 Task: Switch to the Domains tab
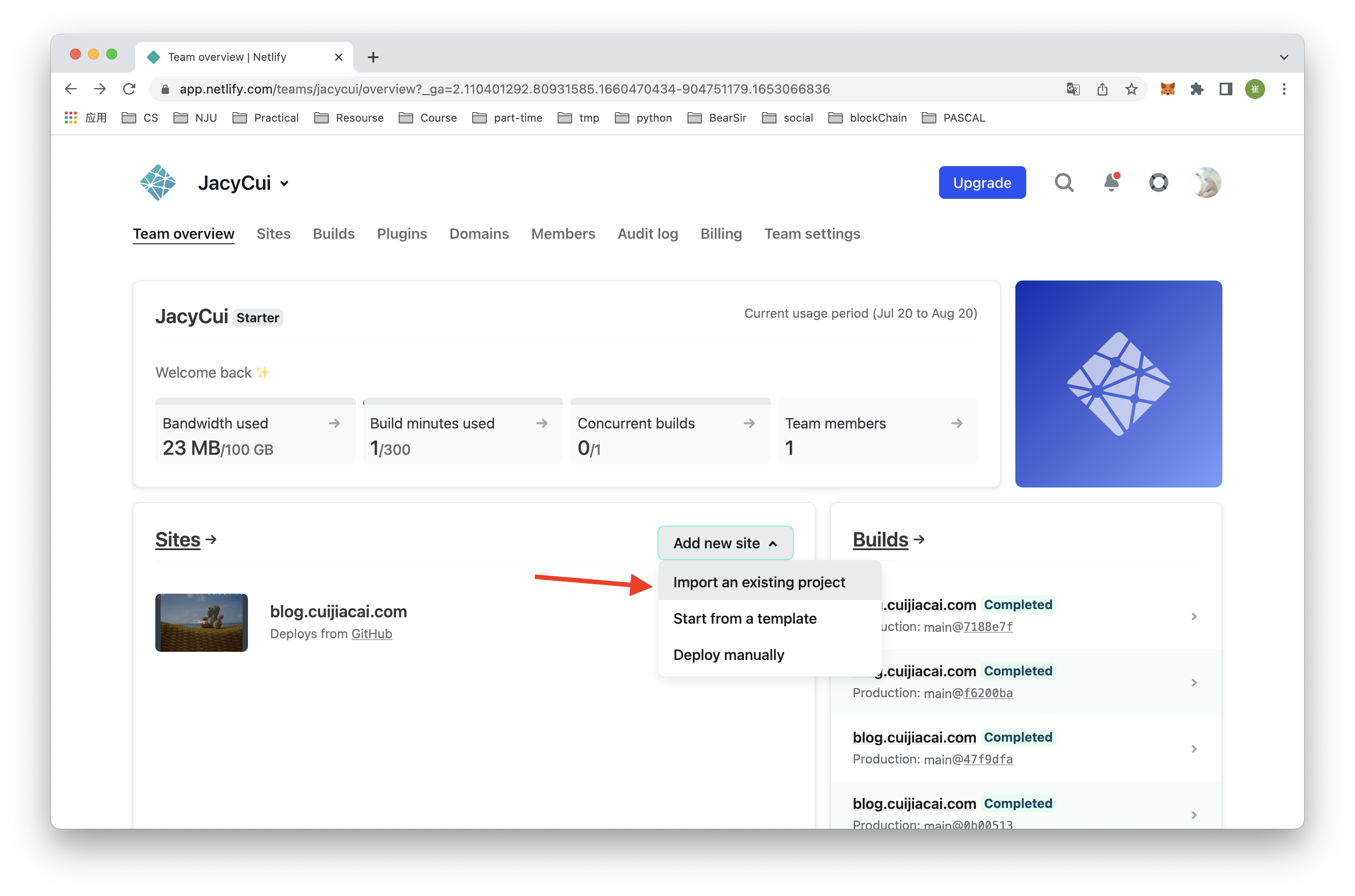tap(479, 234)
